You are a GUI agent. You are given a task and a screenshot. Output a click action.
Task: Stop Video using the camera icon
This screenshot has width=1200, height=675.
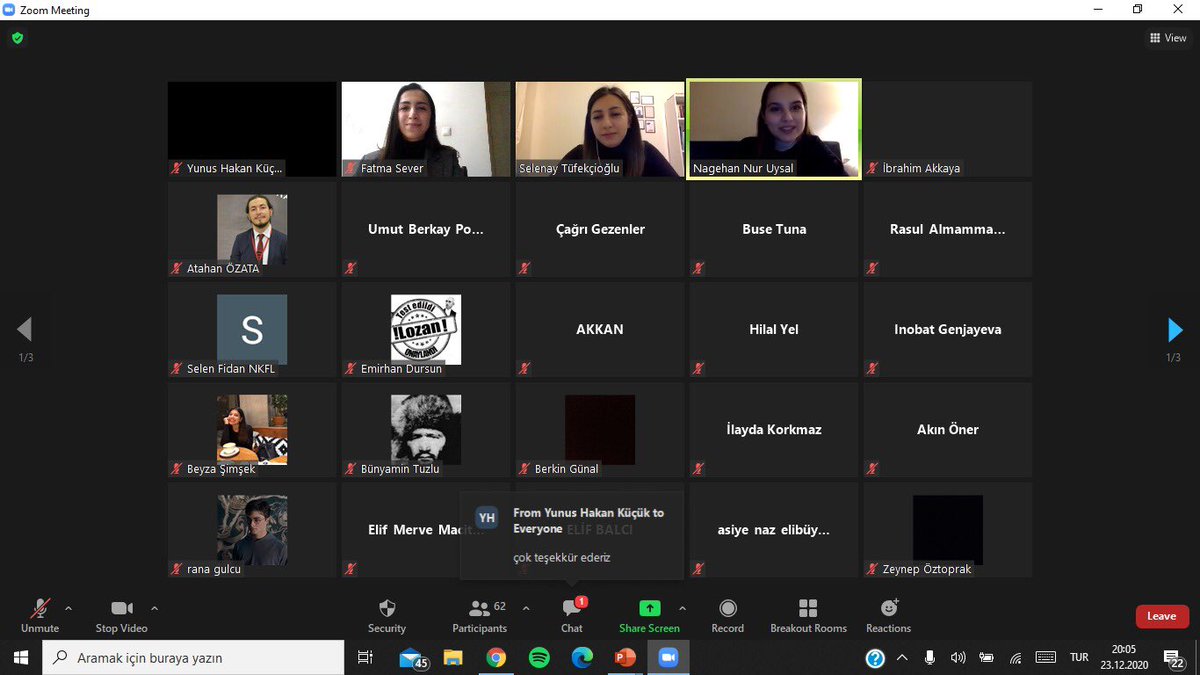pos(121,614)
